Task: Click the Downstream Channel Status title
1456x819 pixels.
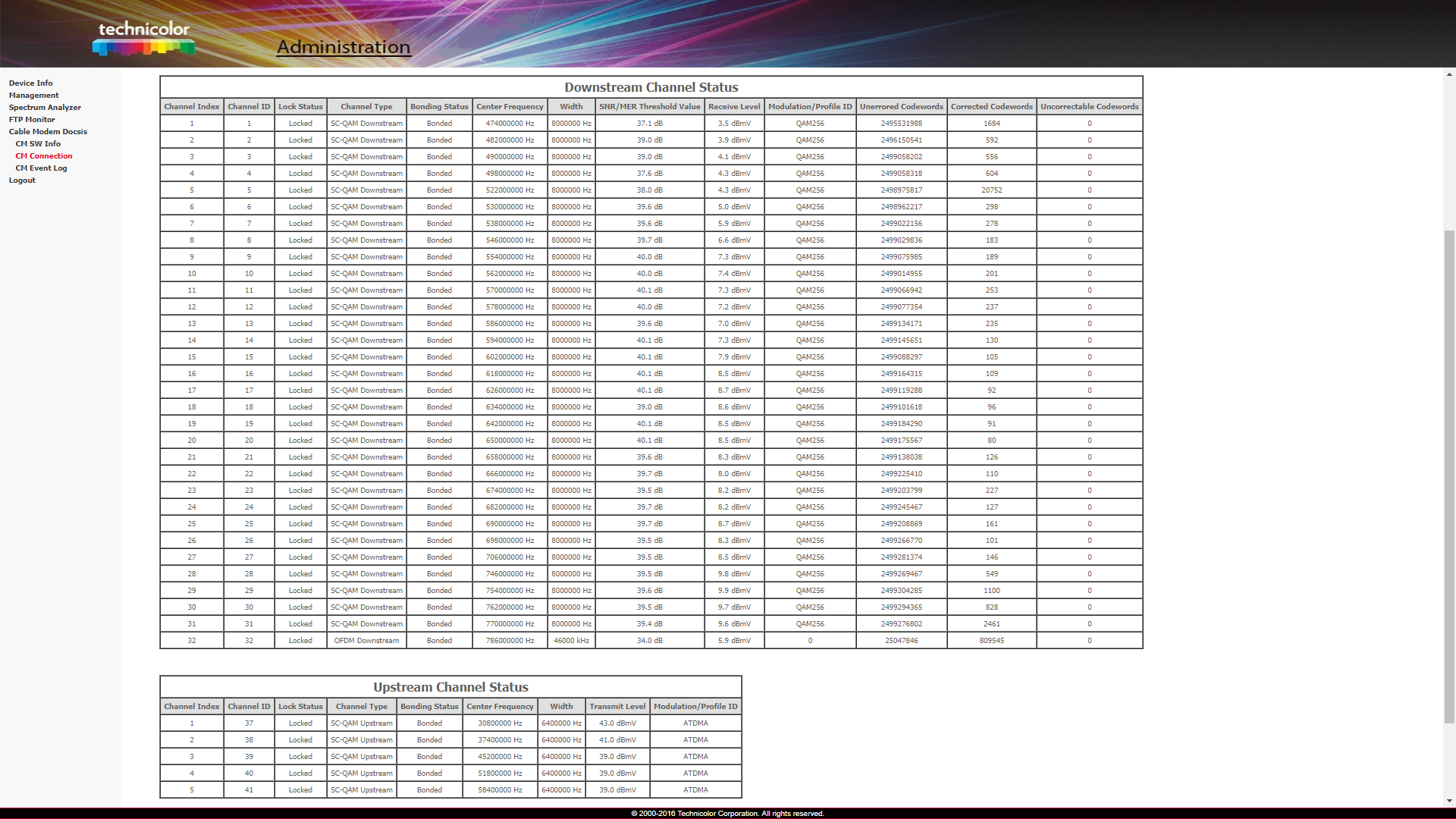Action: click(651, 87)
